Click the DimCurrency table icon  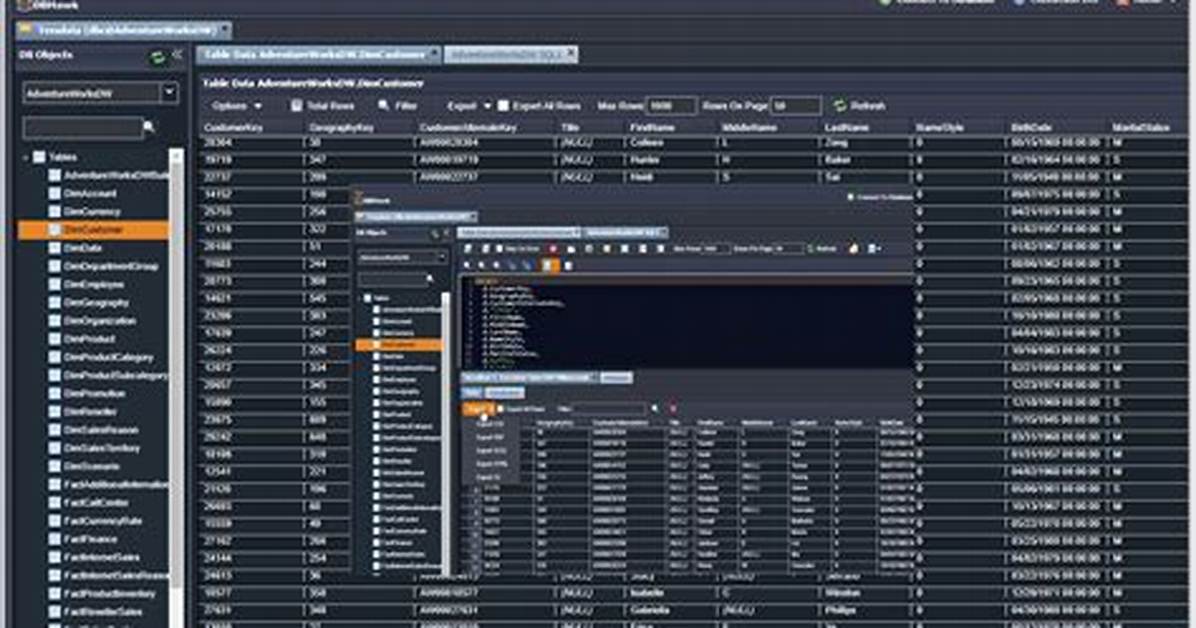[55, 211]
